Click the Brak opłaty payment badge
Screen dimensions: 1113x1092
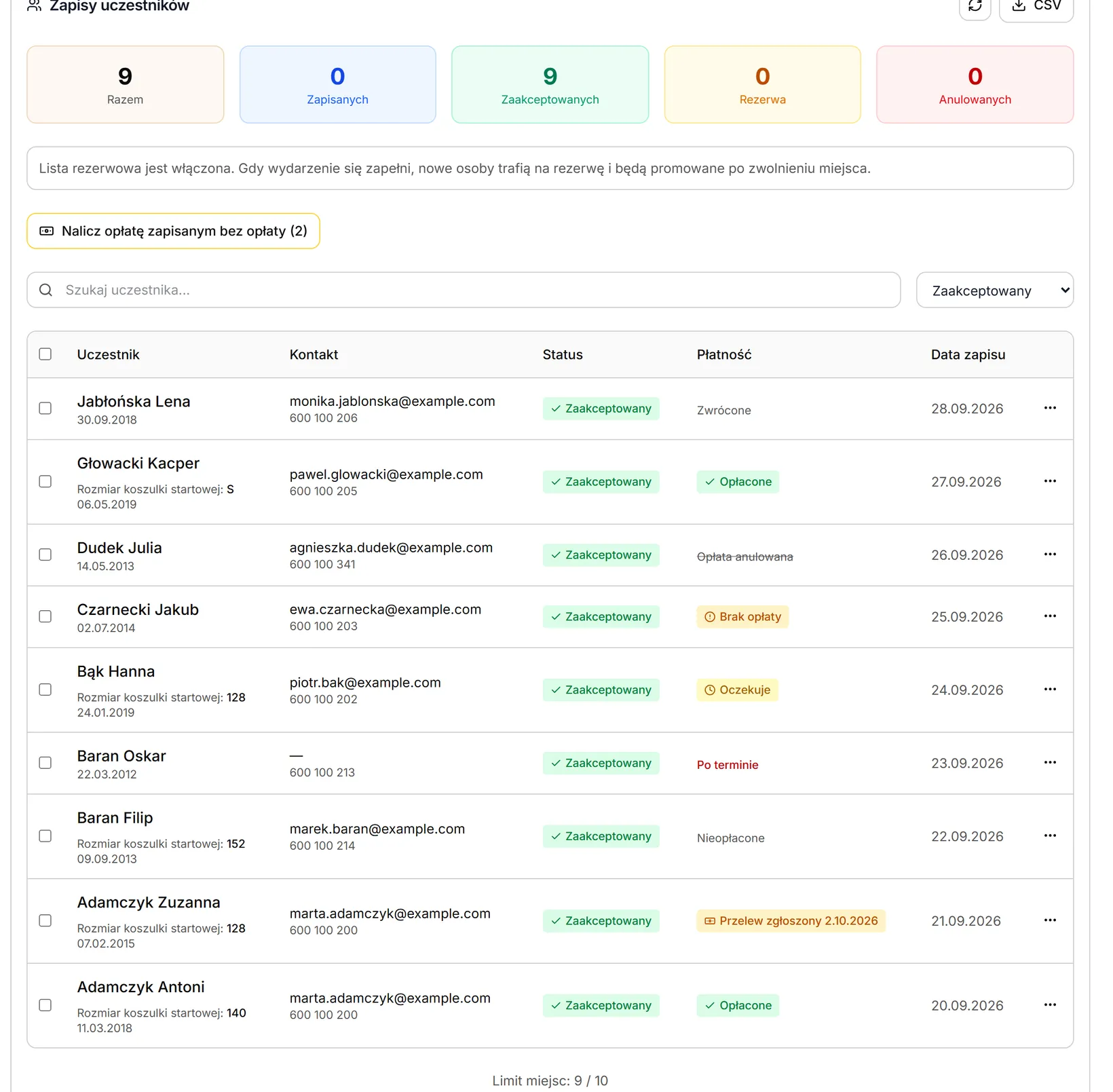[742, 617]
